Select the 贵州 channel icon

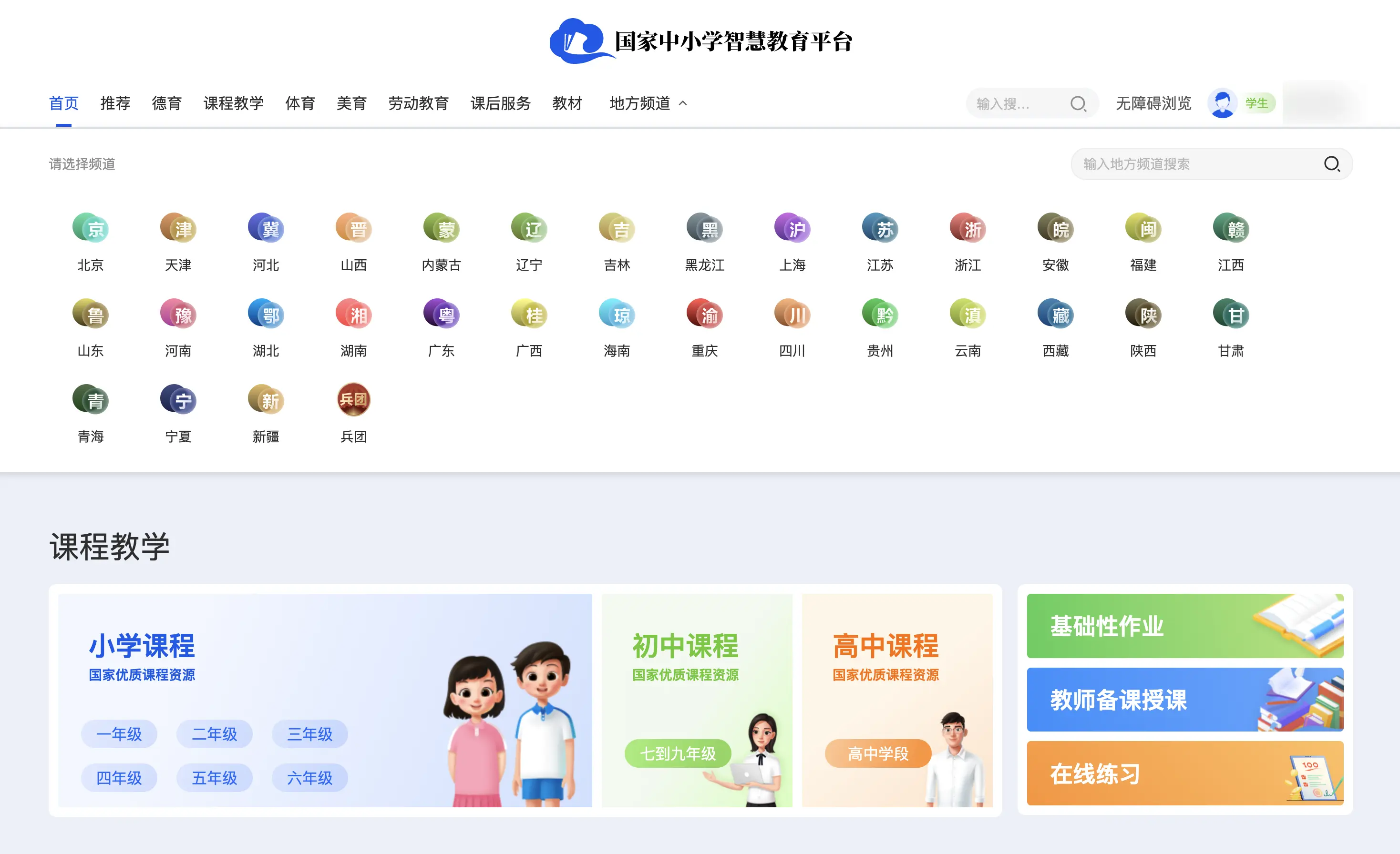click(880, 314)
